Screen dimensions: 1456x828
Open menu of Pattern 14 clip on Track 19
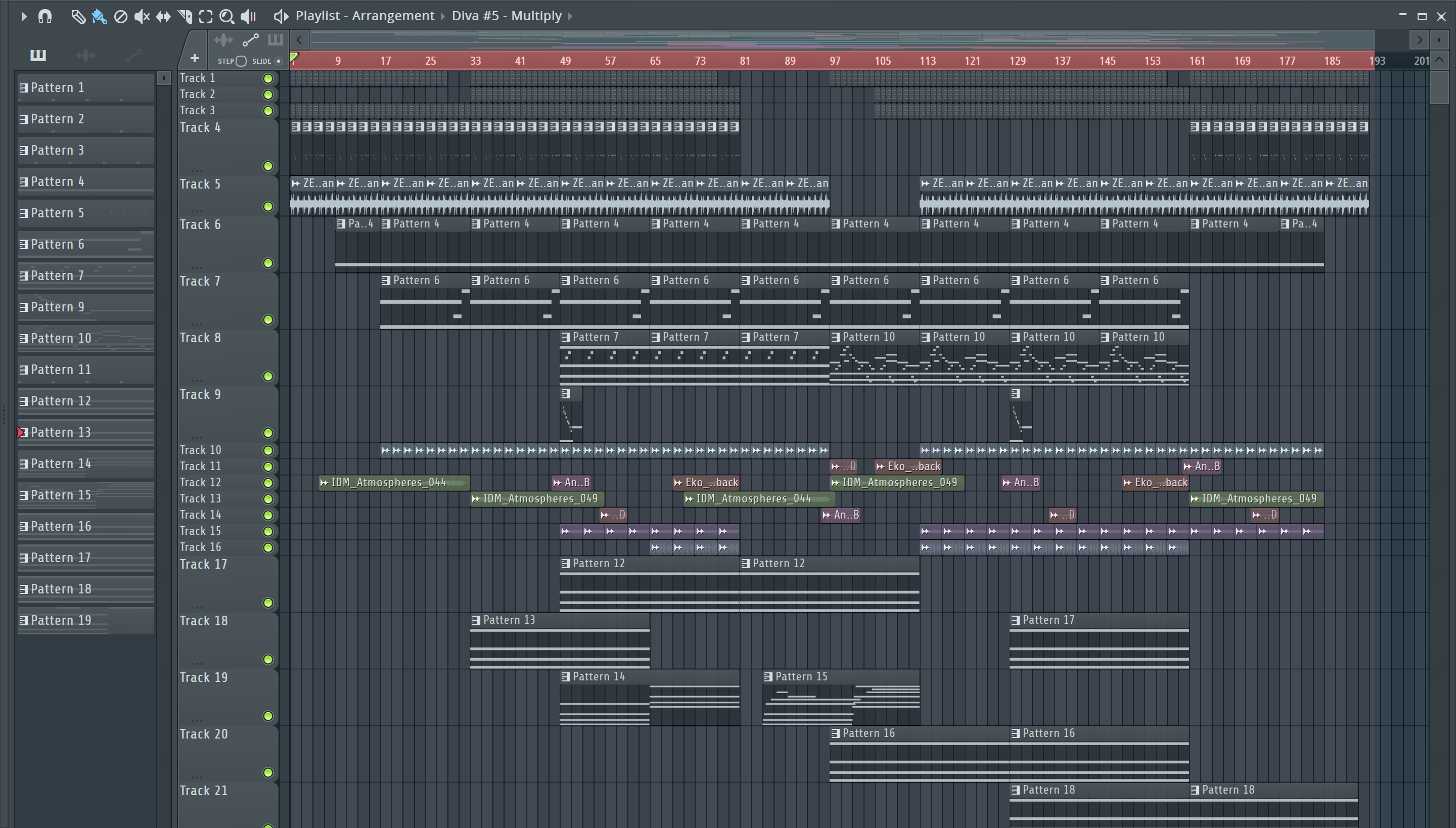(565, 677)
